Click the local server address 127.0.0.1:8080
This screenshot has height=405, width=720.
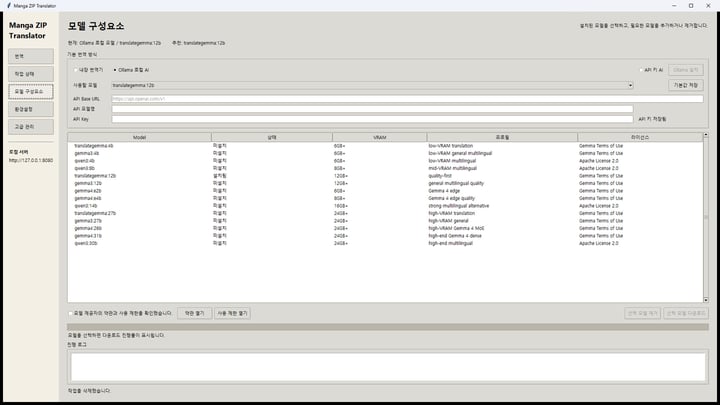[31, 161]
